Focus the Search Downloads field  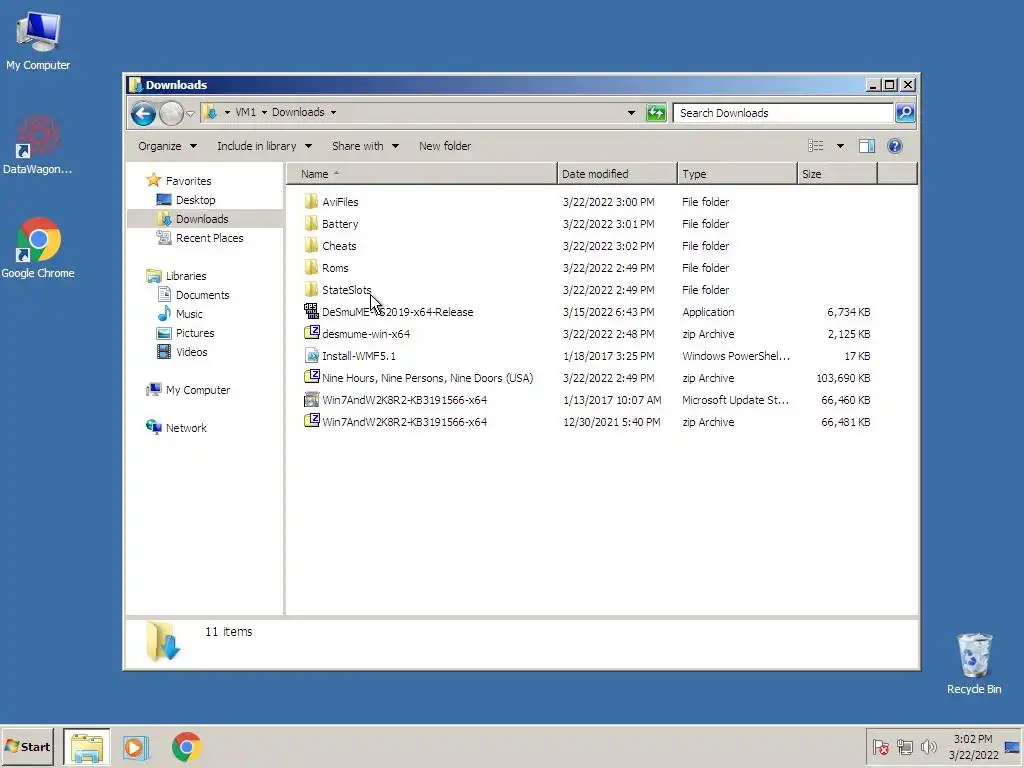click(783, 113)
